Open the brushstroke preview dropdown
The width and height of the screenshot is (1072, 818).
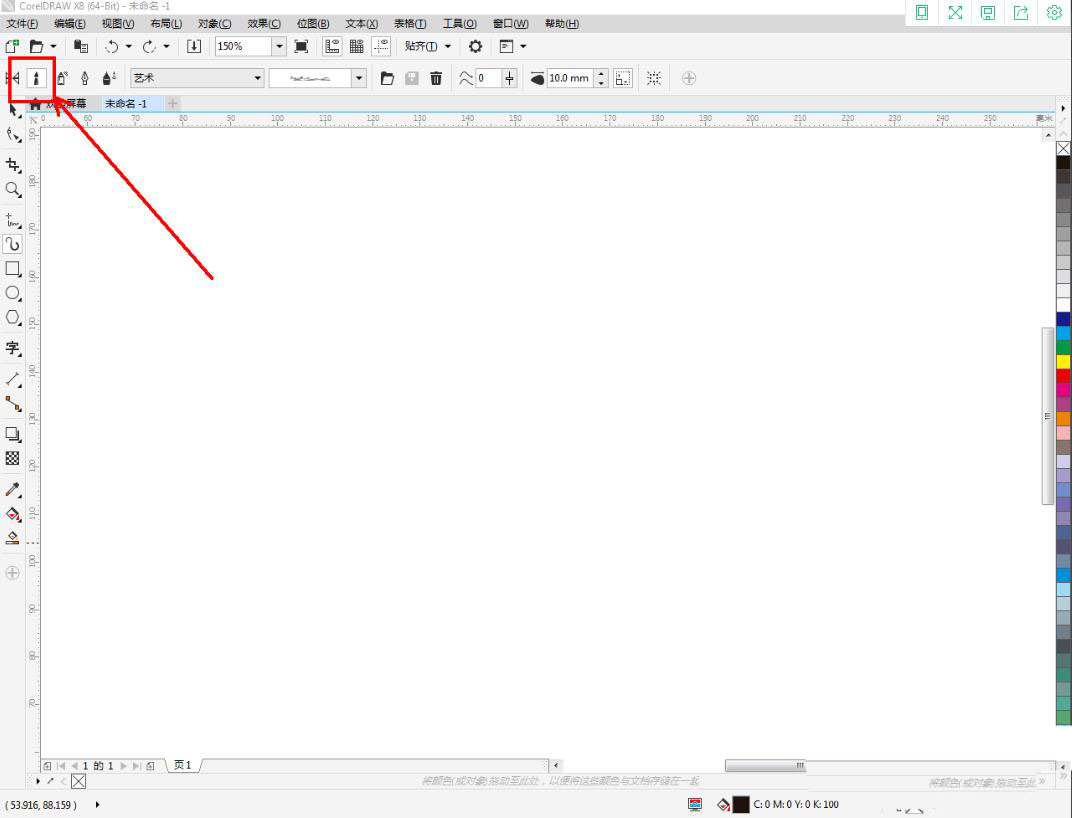click(359, 78)
